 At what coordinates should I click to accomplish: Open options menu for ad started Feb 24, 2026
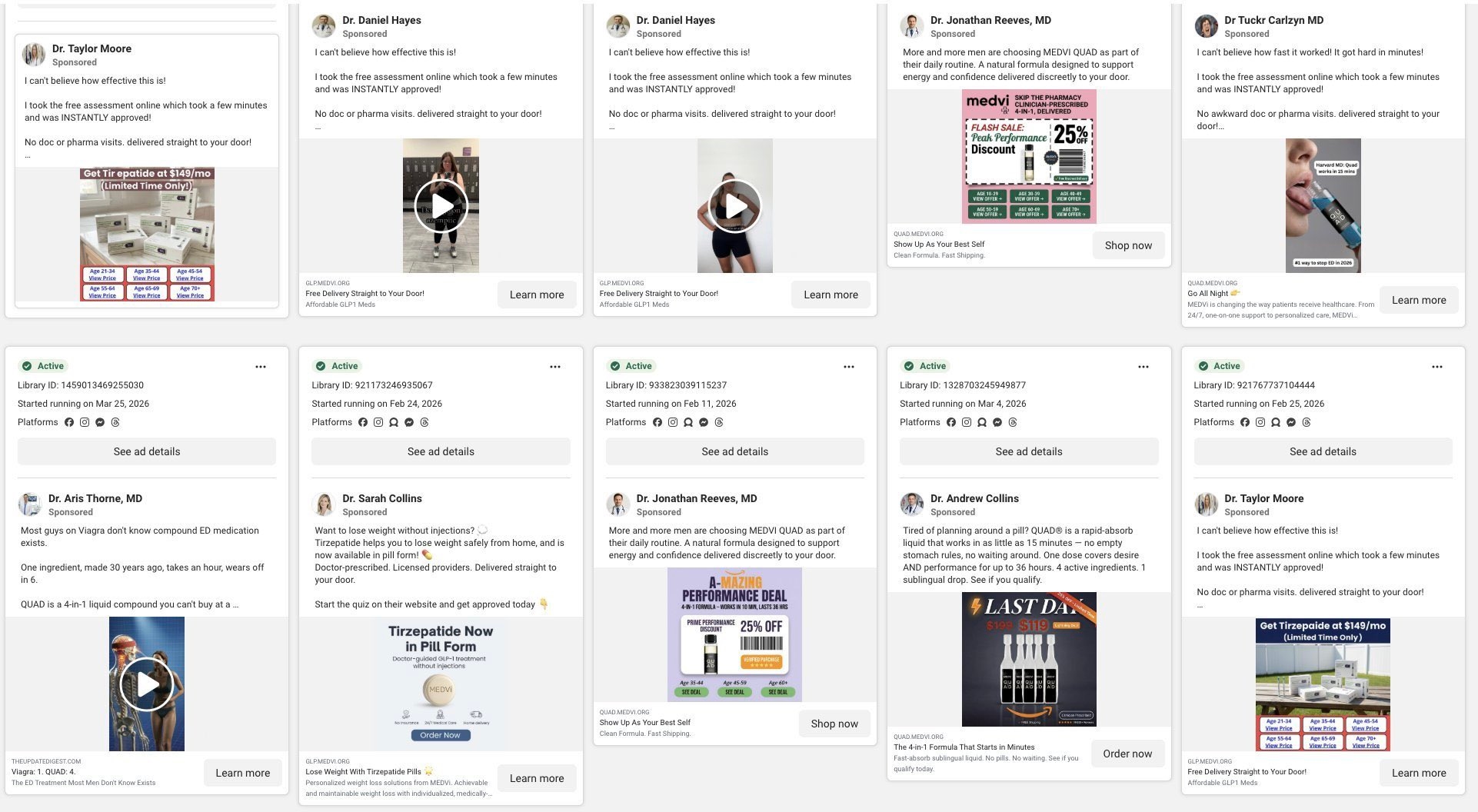[554, 367]
